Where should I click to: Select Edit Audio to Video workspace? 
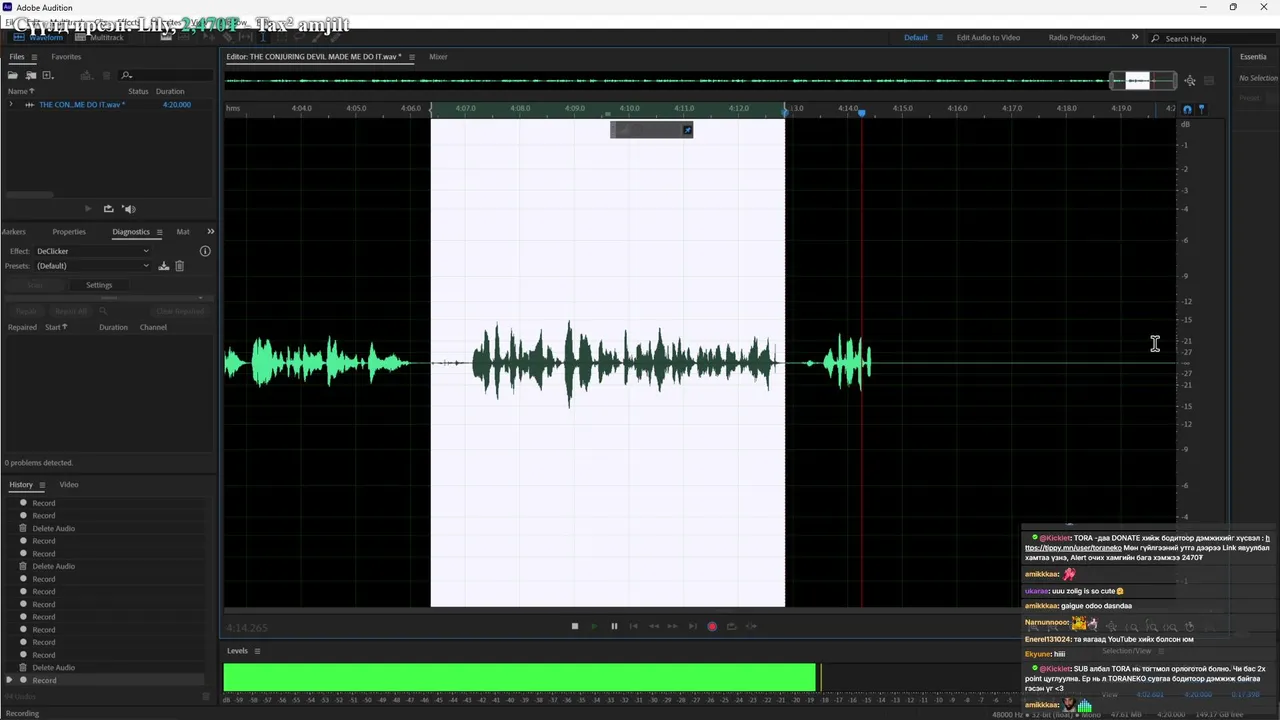coord(988,38)
